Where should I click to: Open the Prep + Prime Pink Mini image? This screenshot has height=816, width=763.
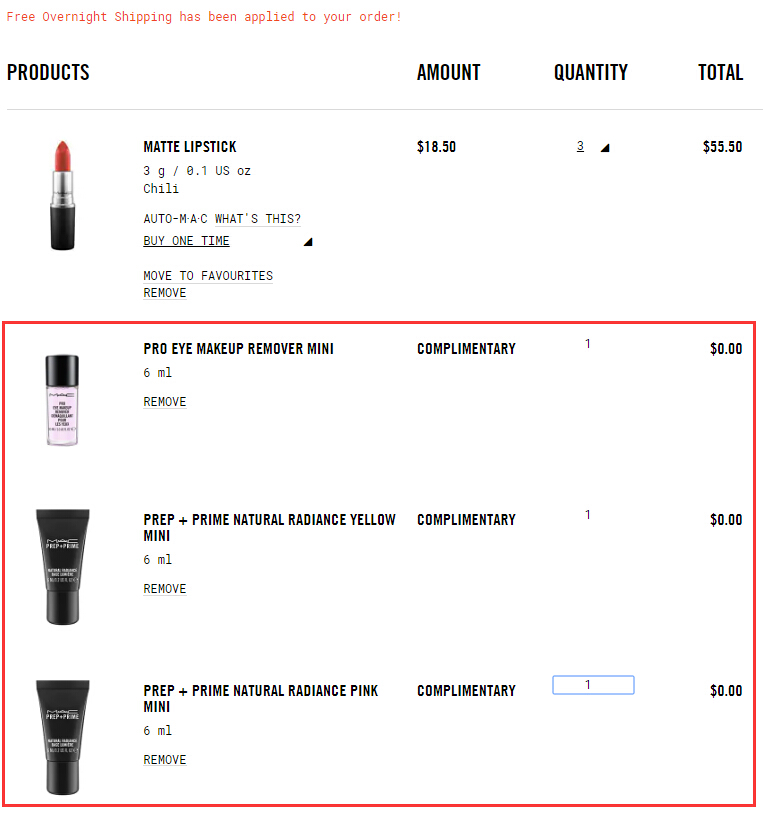(62, 737)
